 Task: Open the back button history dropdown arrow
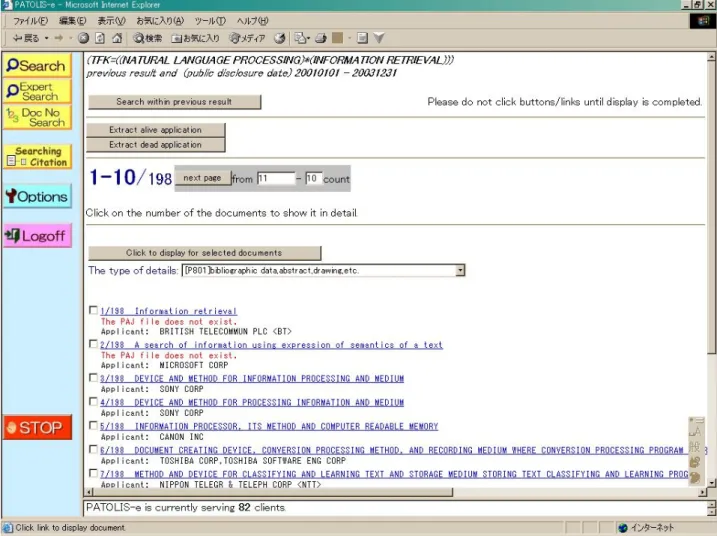(47, 38)
